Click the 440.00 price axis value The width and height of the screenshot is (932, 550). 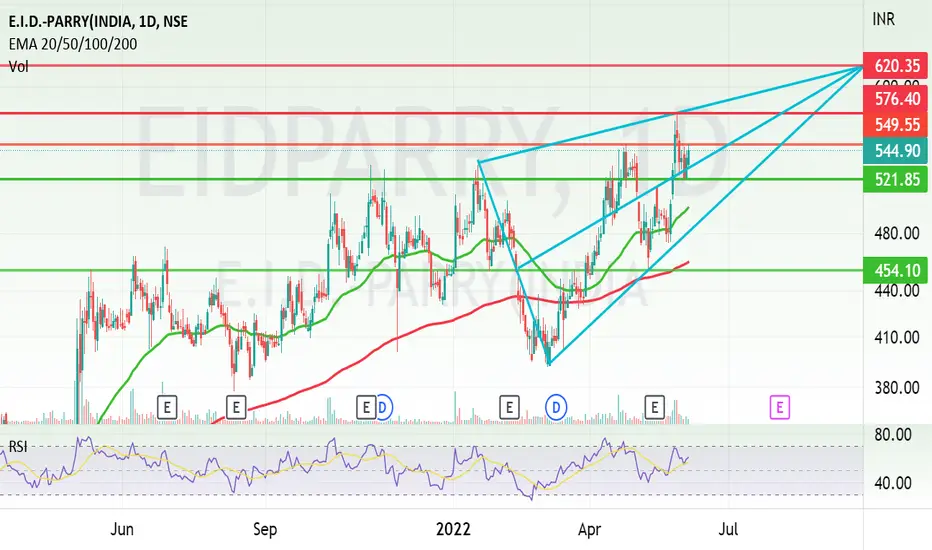(x=897, y=290)
